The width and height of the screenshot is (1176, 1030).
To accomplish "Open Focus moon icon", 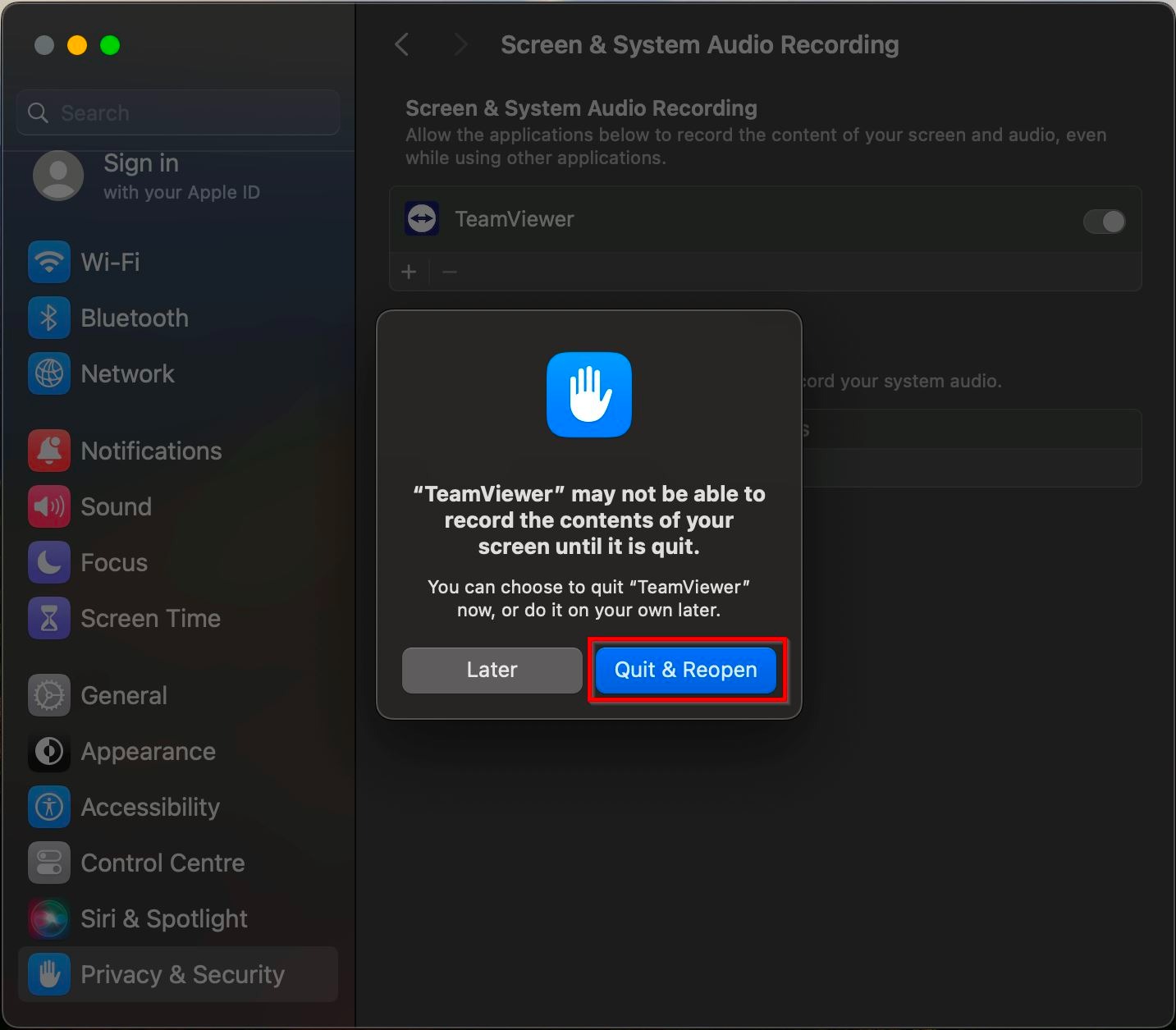I will tap(49, 562).
